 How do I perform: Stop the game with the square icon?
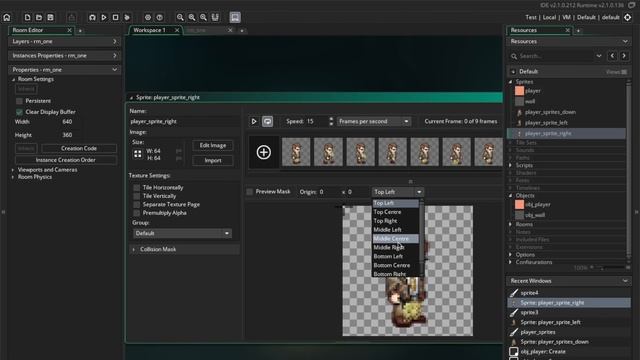(x=116, y=18)
